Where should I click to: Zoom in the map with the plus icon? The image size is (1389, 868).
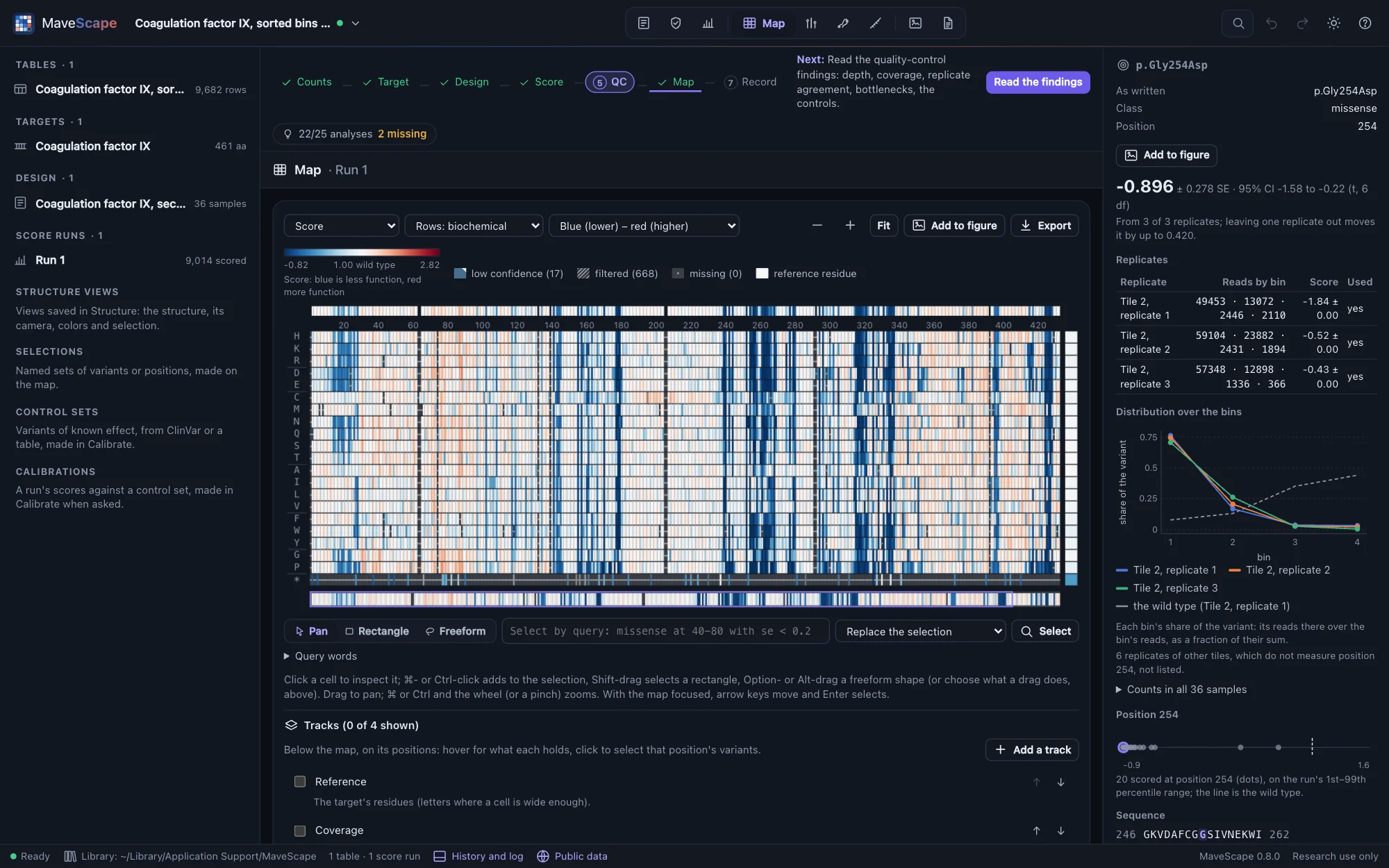[x=850, y=225]
